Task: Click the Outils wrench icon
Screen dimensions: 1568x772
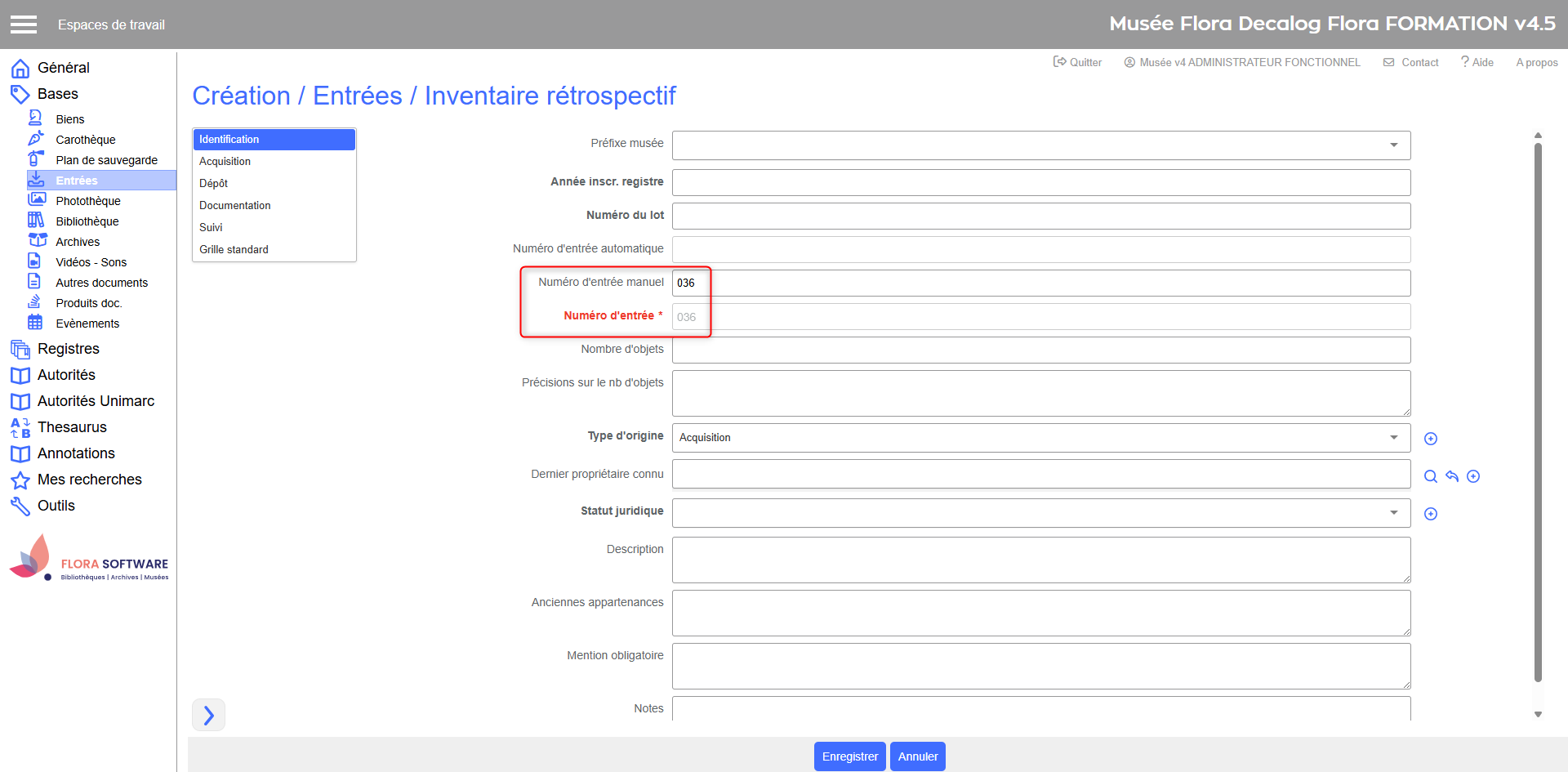Action: click(20, 506)
